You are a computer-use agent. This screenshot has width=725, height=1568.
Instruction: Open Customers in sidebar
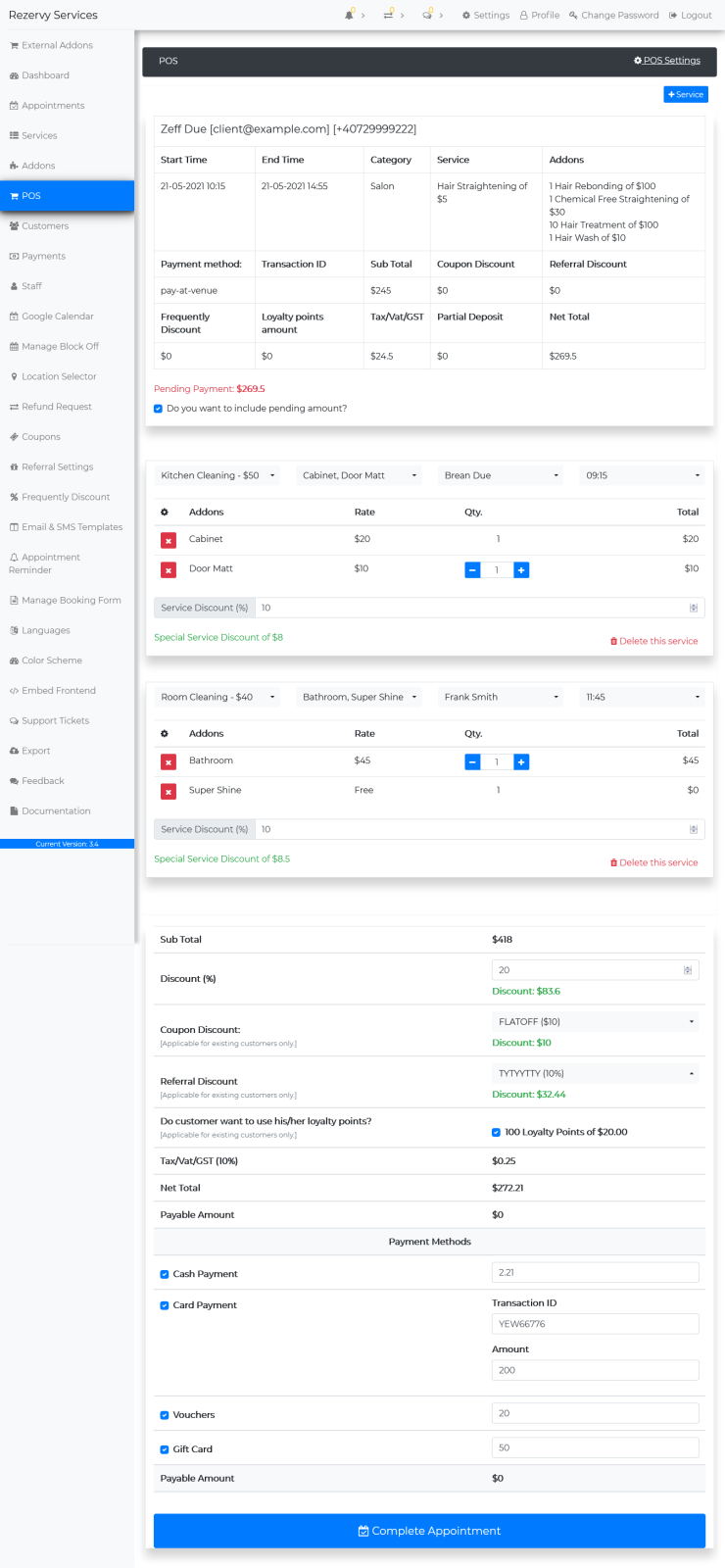39,226
